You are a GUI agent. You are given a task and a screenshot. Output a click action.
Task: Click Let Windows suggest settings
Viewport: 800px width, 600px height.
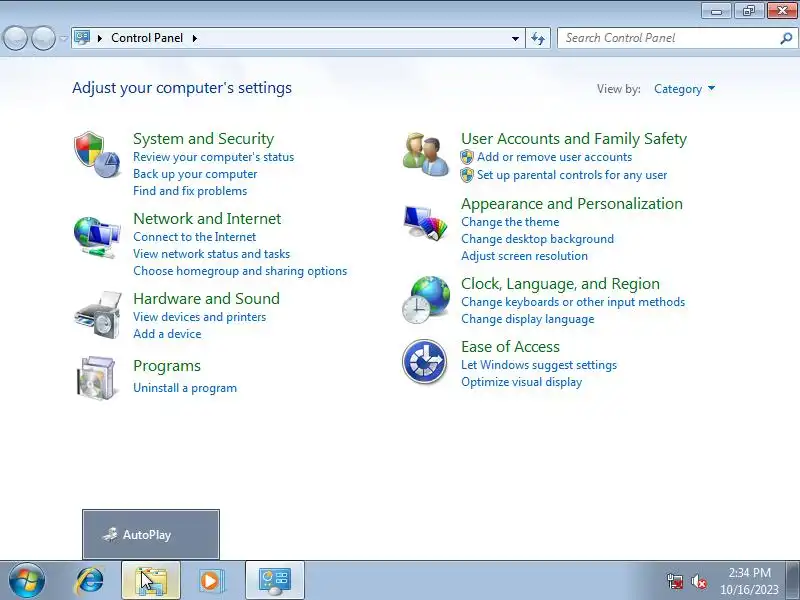tap(539, 365)
